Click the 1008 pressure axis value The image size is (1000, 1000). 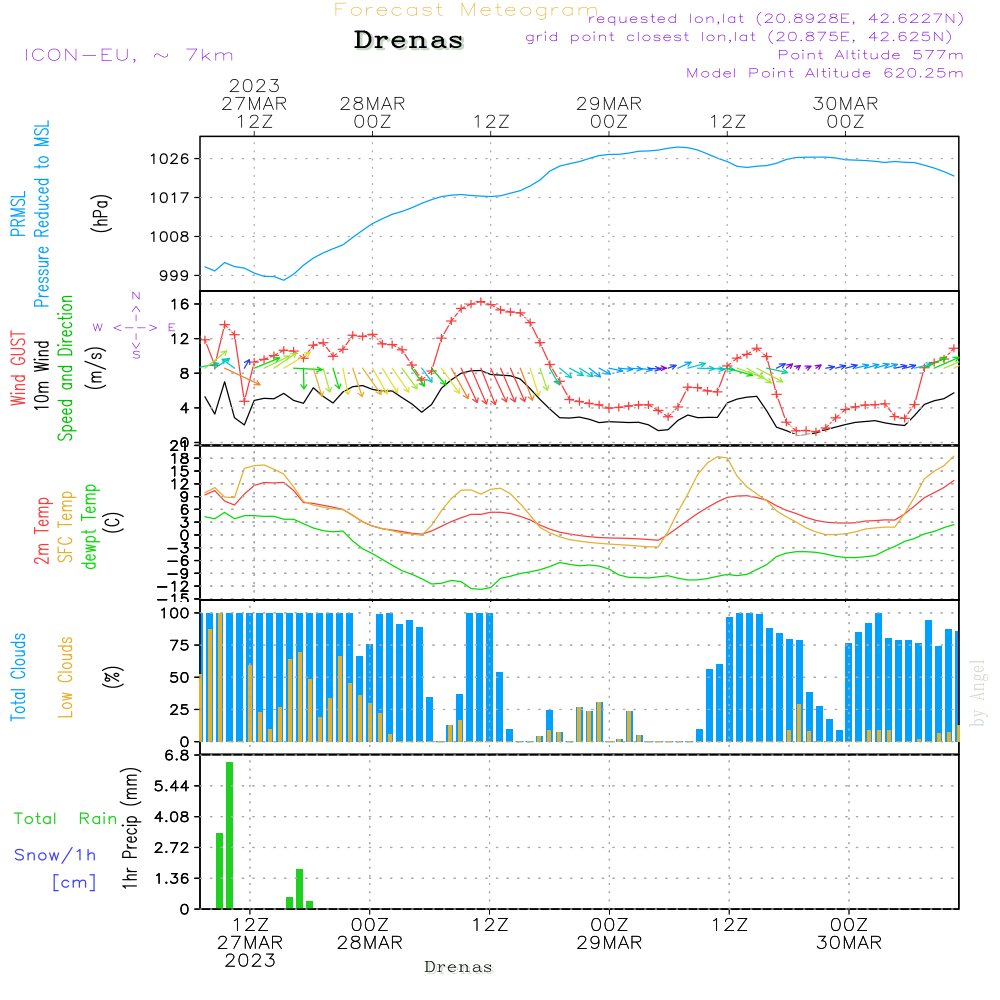click(x=170, y=237)
